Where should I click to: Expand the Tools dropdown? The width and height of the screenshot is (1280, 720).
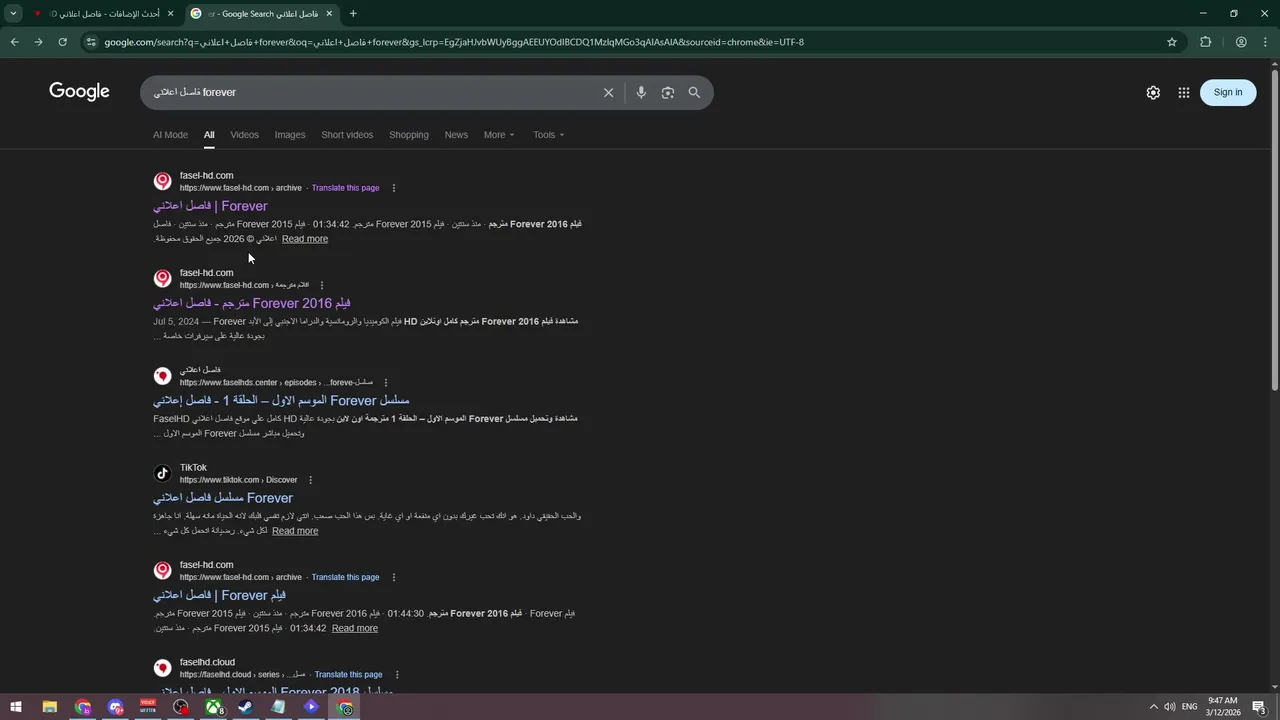pos(548,135)
